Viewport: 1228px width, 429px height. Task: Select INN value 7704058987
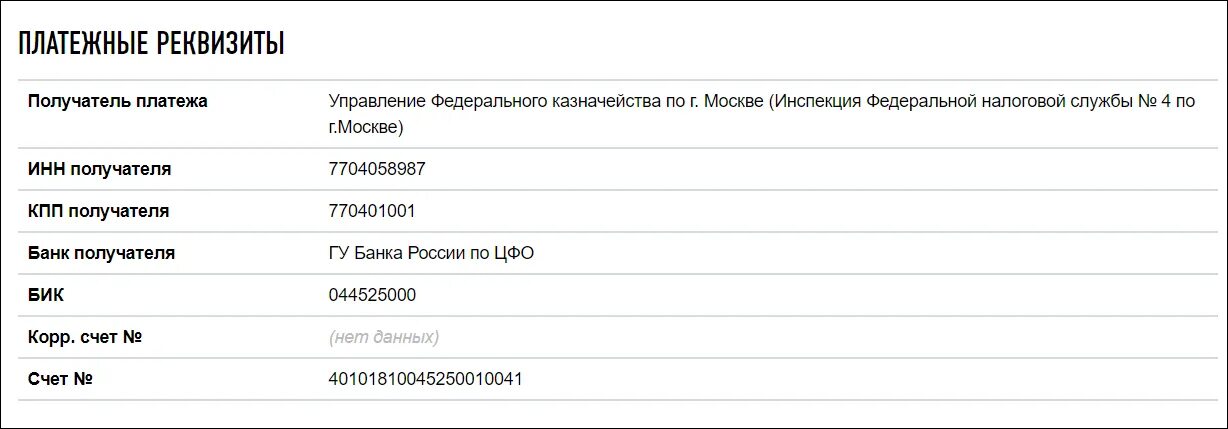coord(377,169)
